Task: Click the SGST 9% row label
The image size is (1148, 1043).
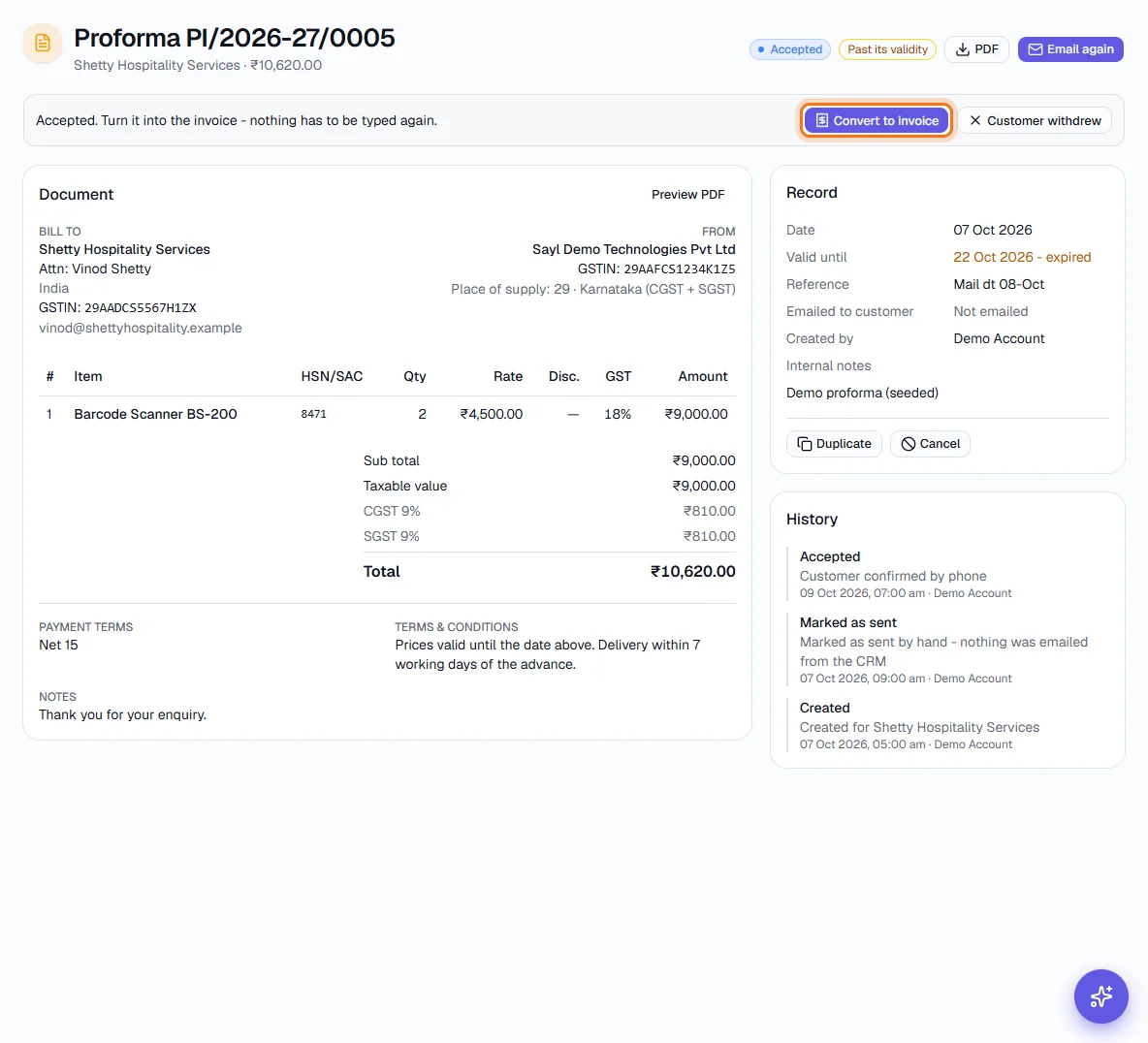Action: click(x=391, y=536)
